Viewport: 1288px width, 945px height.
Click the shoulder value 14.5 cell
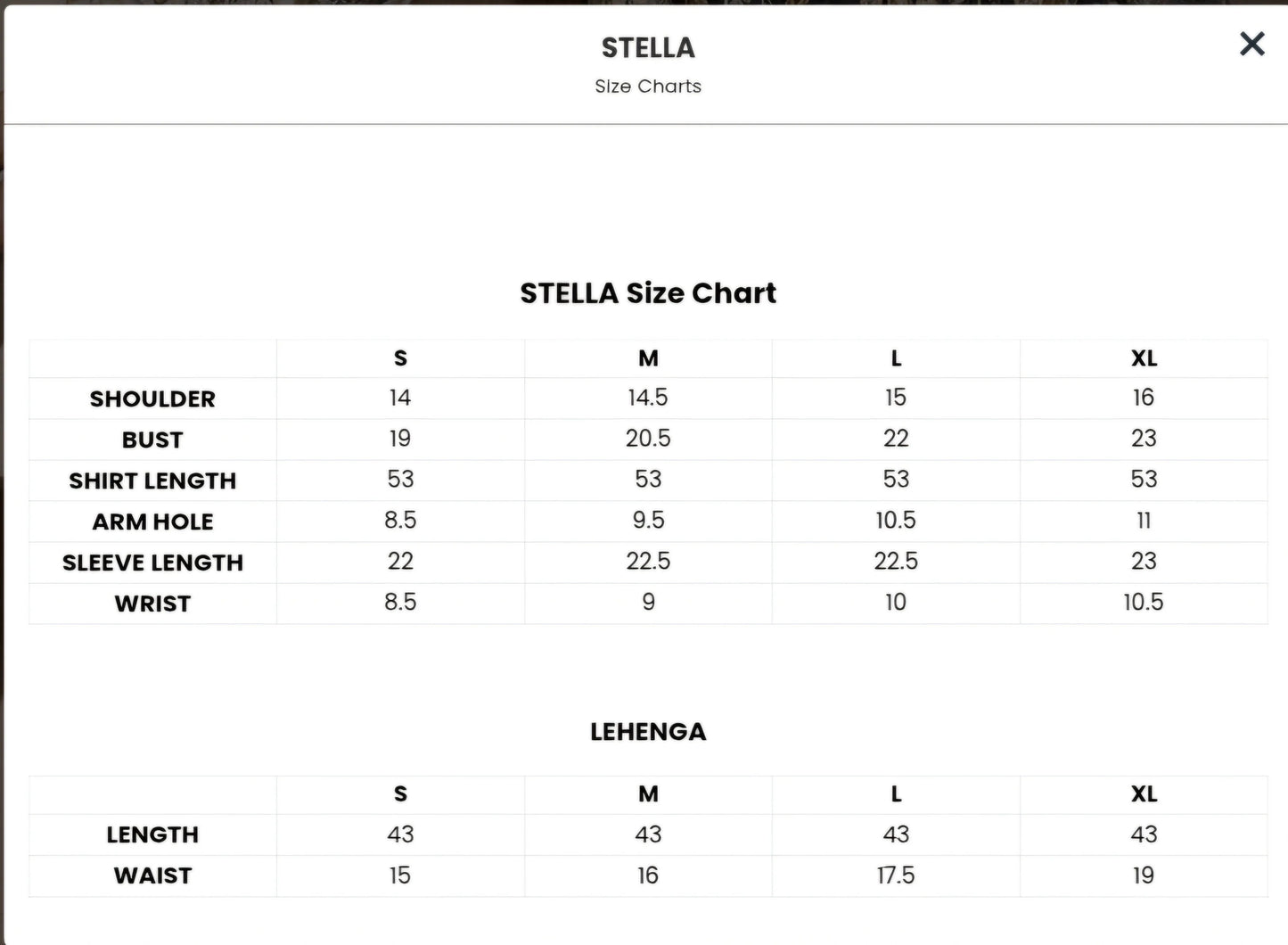(x=648, y=398)
